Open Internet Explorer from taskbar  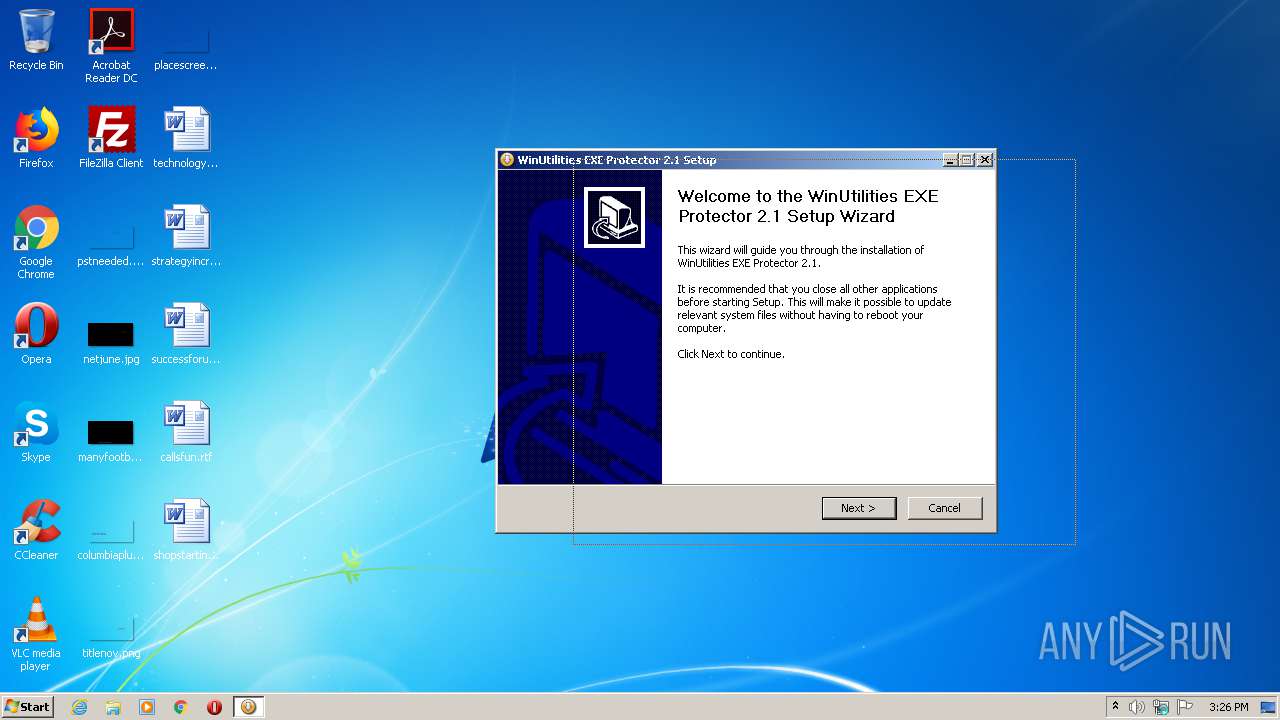coord(79,707)
